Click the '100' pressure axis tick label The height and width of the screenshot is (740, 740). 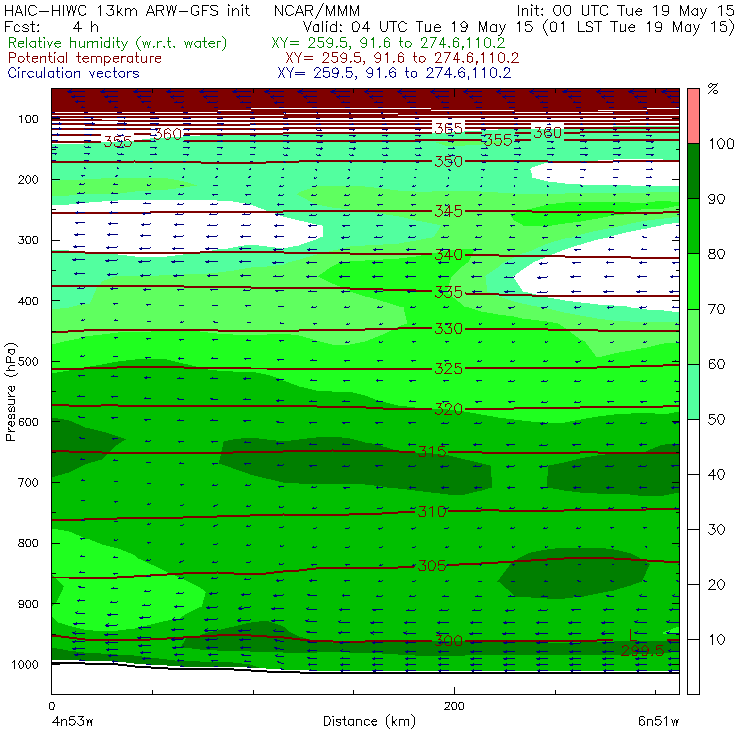pyautogui.click(x=28, y=119)
